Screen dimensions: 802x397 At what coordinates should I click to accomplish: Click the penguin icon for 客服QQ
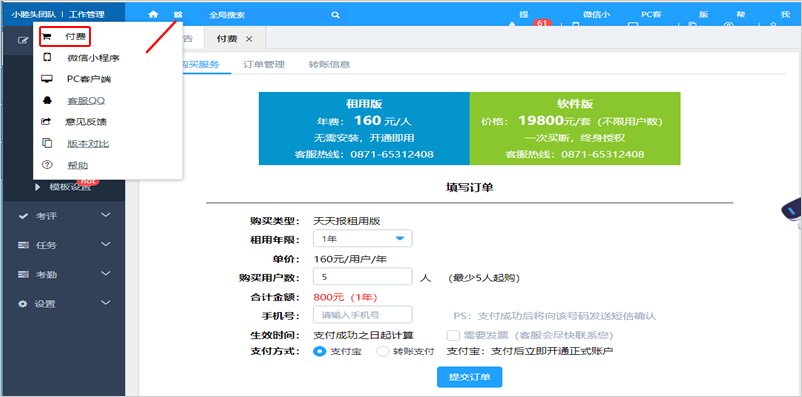tap(47, 100)
